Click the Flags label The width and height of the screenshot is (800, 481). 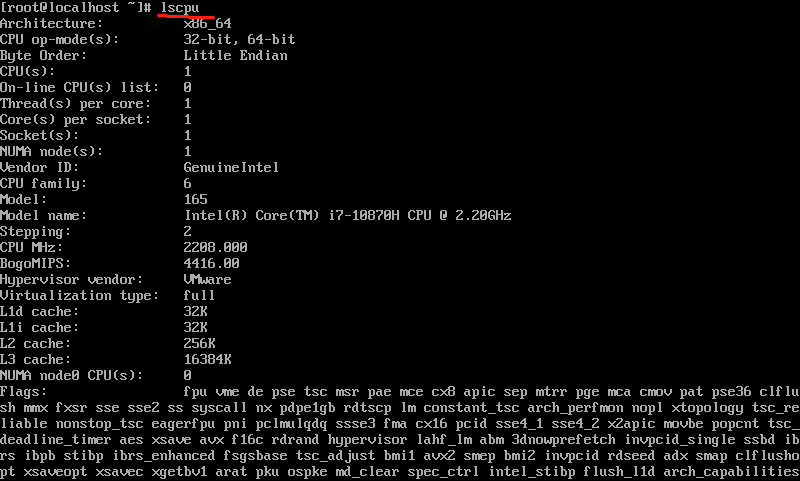[x=23, y=392]
